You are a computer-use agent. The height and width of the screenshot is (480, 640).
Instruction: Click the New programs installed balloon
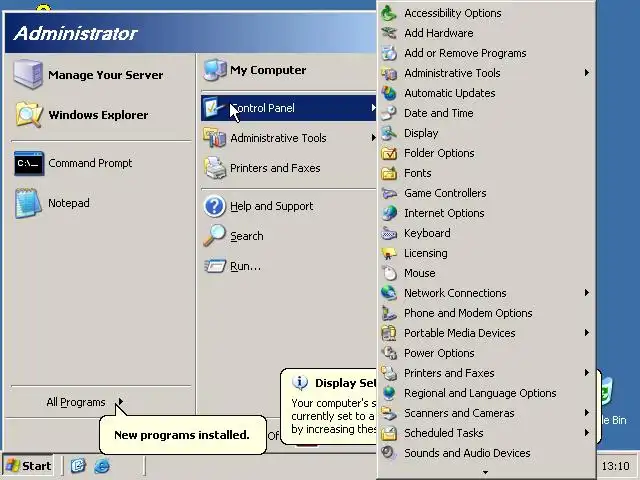pyautogui.click(x=182, y=435)
